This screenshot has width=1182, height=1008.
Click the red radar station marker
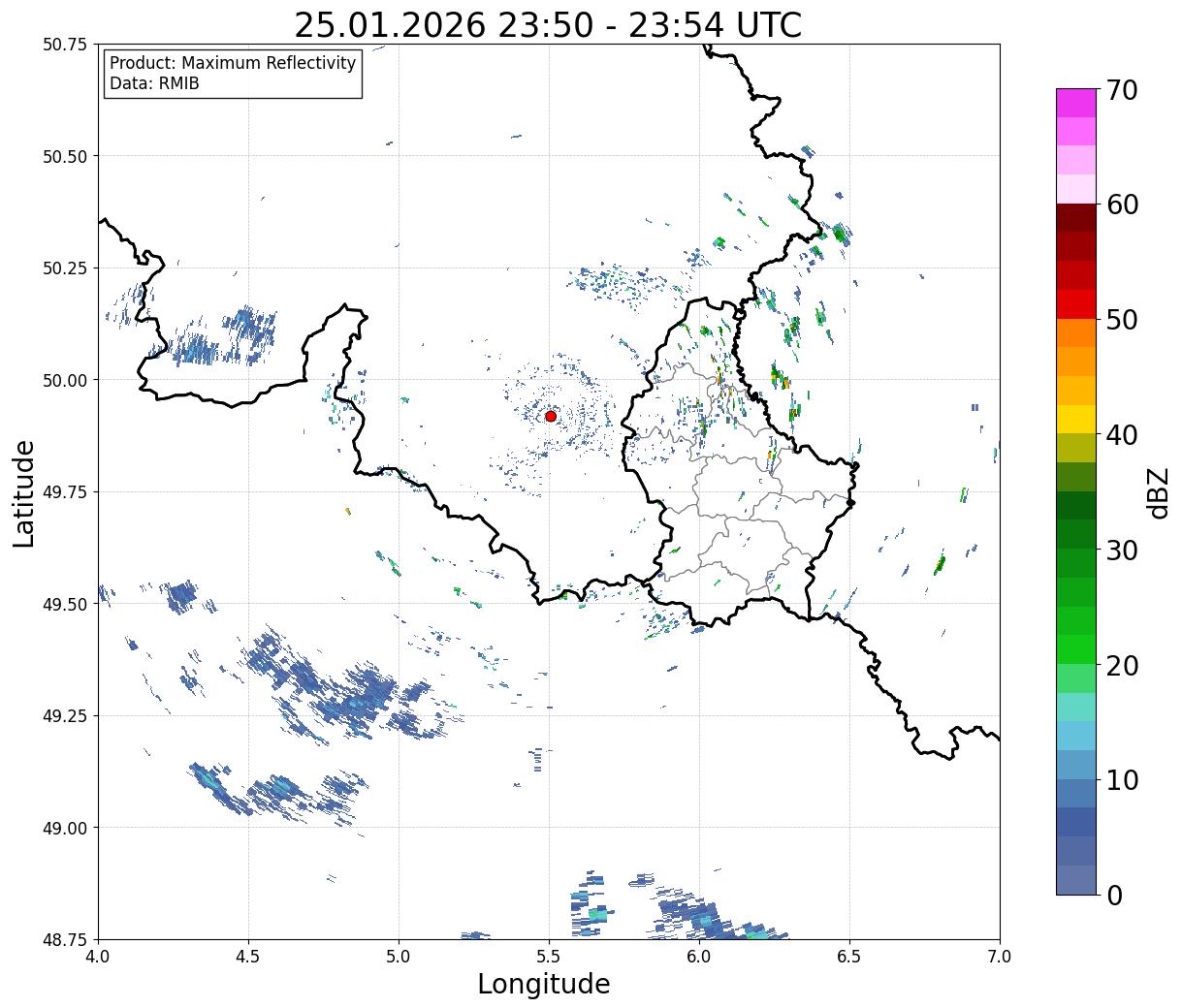(551, 416)
